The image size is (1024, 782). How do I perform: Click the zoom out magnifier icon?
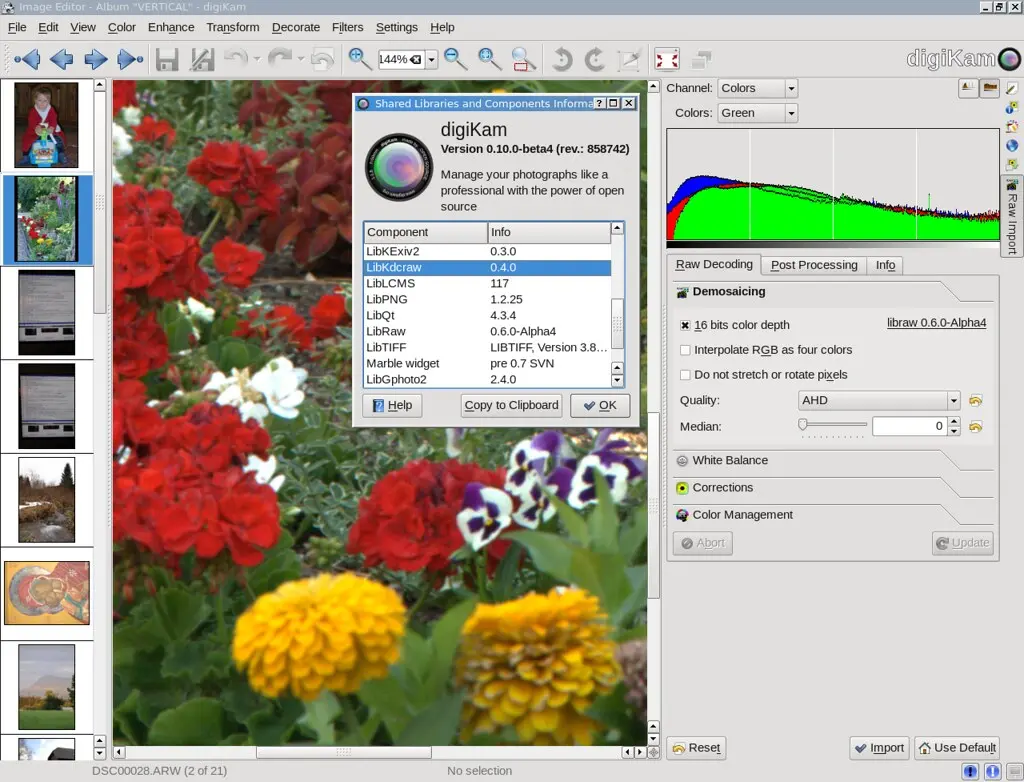456,59
